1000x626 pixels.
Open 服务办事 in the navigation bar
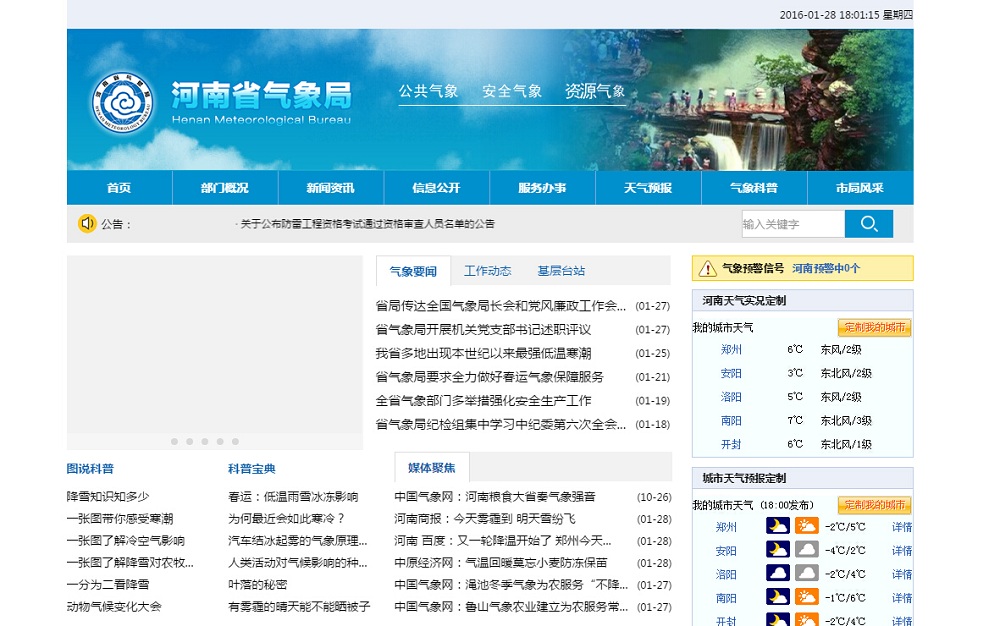point(542,187)
